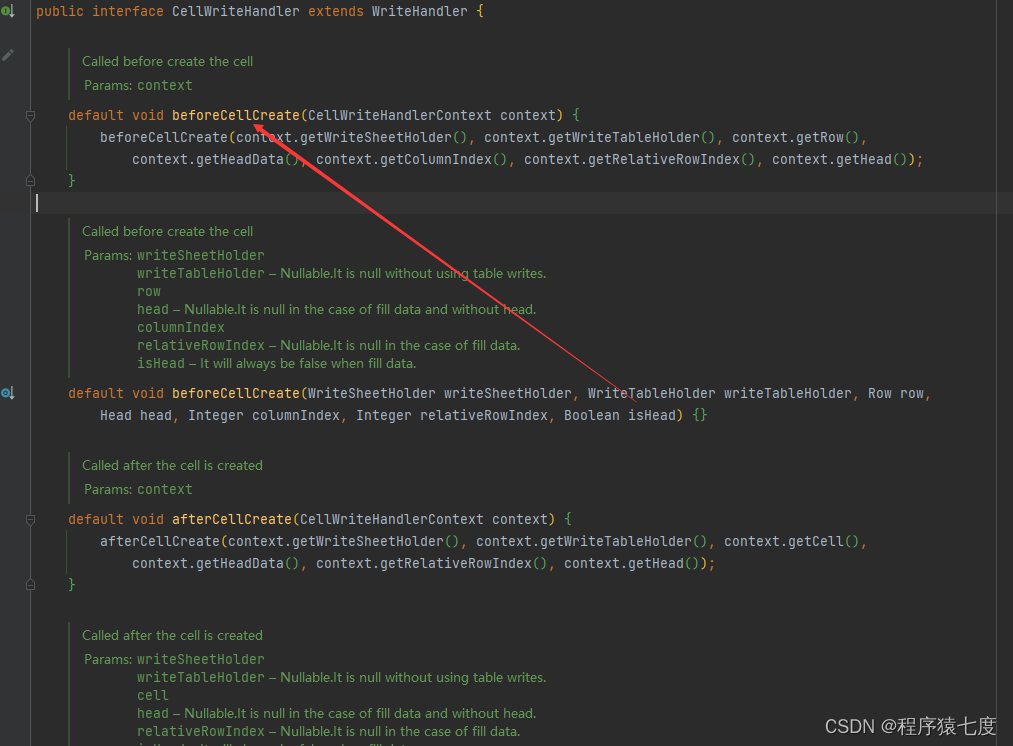Click 'WriteSheetHolder writeSheetHolder' parameter
The image size is (1013, 746).
coord(439,393)
